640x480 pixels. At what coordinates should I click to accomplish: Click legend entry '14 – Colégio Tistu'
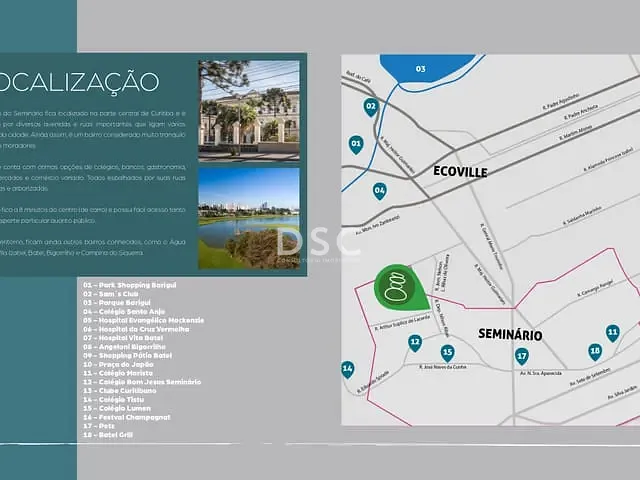(113, 400)
